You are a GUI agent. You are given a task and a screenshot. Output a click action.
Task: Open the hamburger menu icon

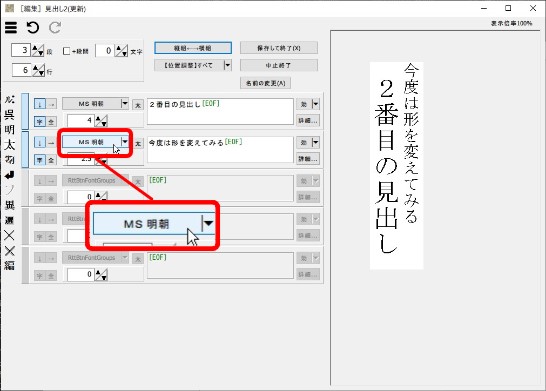tap(11, 28)
